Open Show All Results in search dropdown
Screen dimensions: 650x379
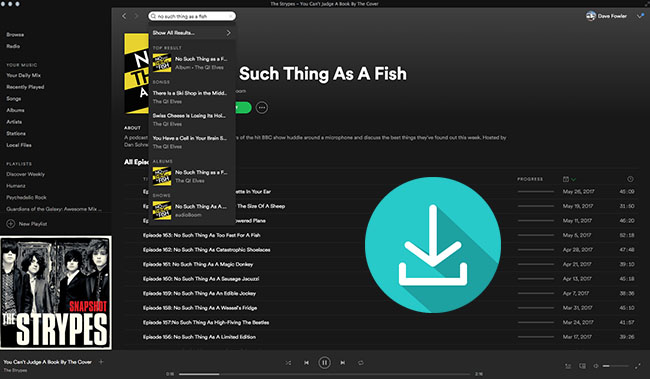point(192,33)
